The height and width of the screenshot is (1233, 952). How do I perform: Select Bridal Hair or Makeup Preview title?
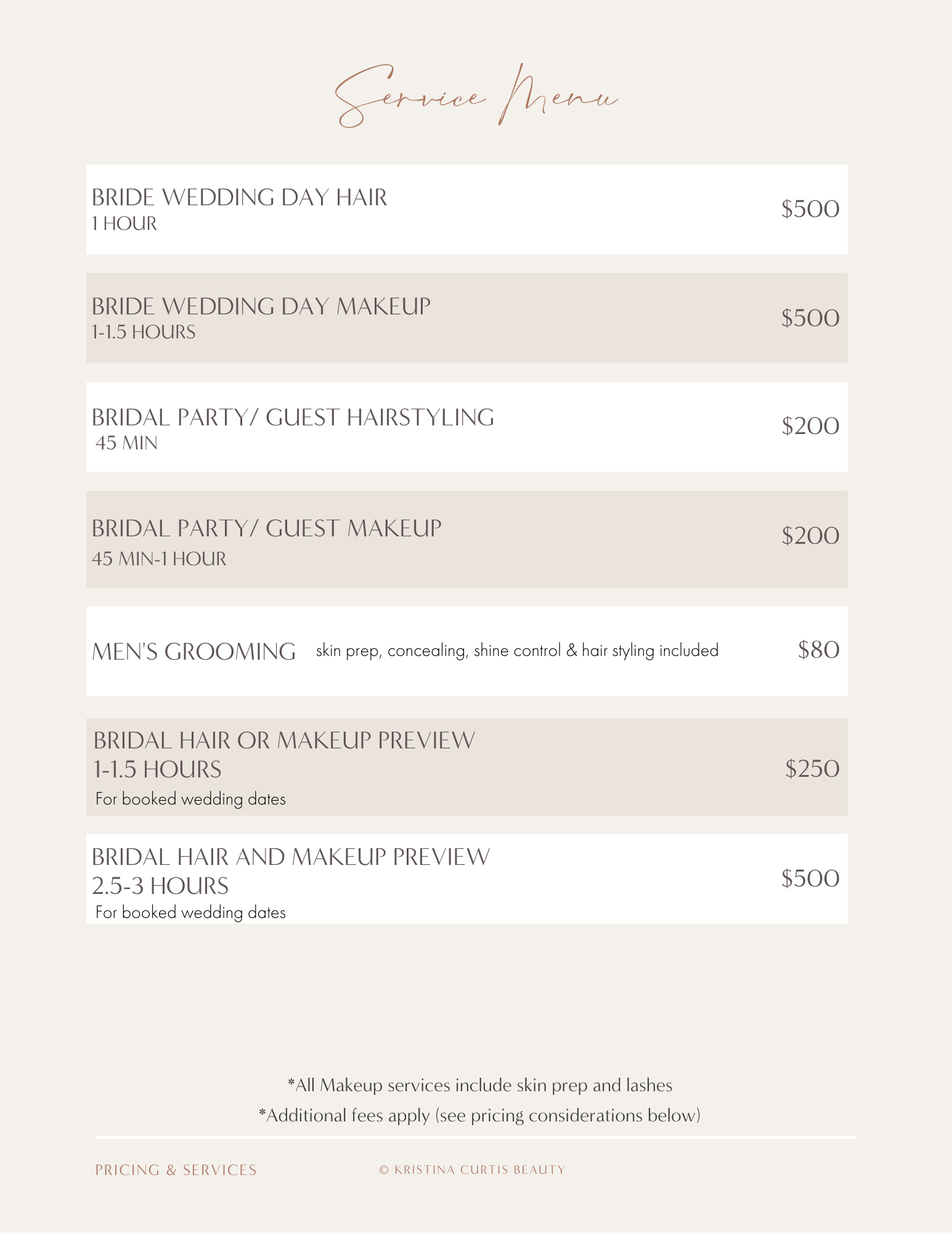284,740
